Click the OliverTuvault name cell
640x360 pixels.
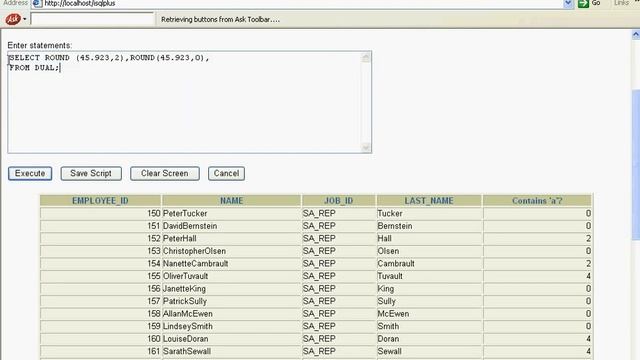pyautogui.click(x=231, y=276)
